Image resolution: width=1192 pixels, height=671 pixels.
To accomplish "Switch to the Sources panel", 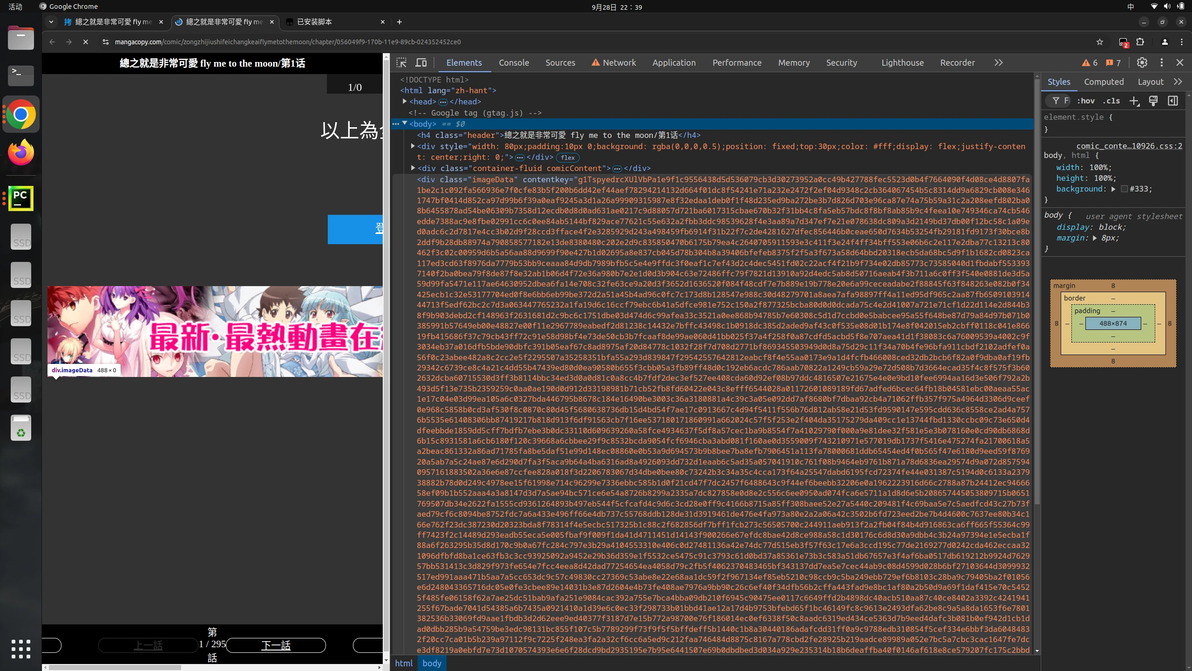I will click(x=560, y=62).
